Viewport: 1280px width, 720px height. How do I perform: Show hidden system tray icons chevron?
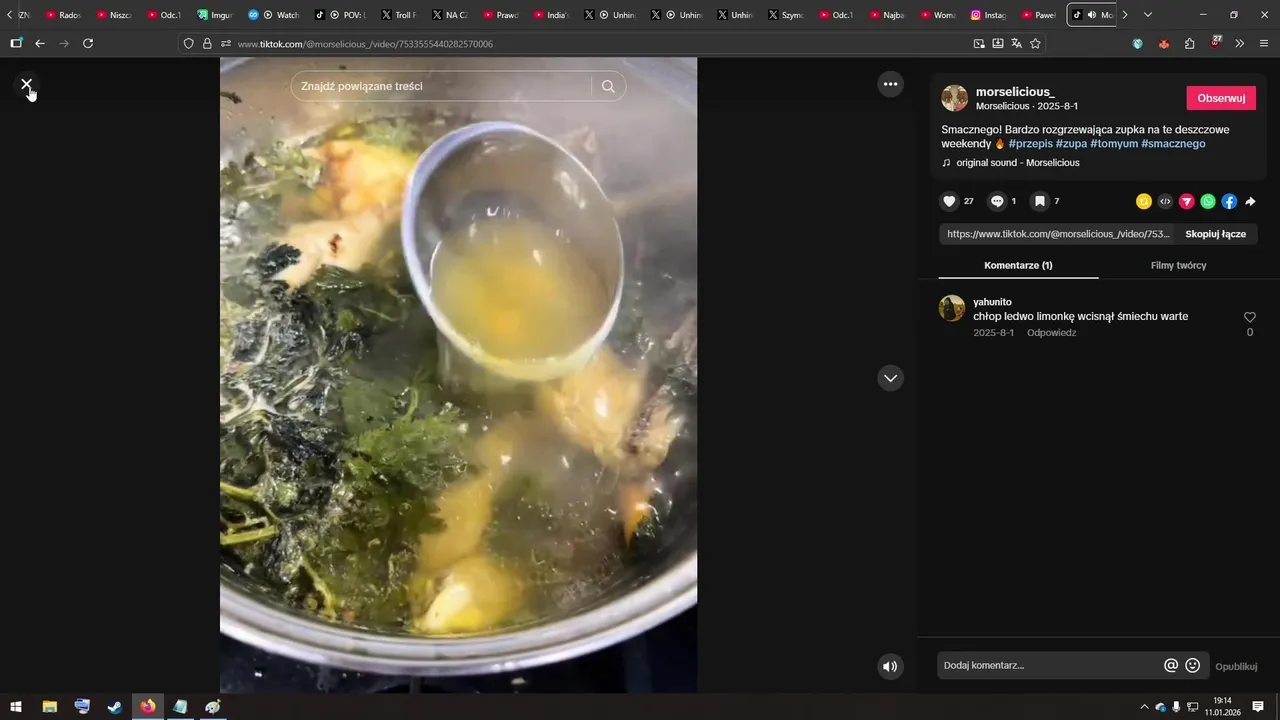pos(1144,707)
